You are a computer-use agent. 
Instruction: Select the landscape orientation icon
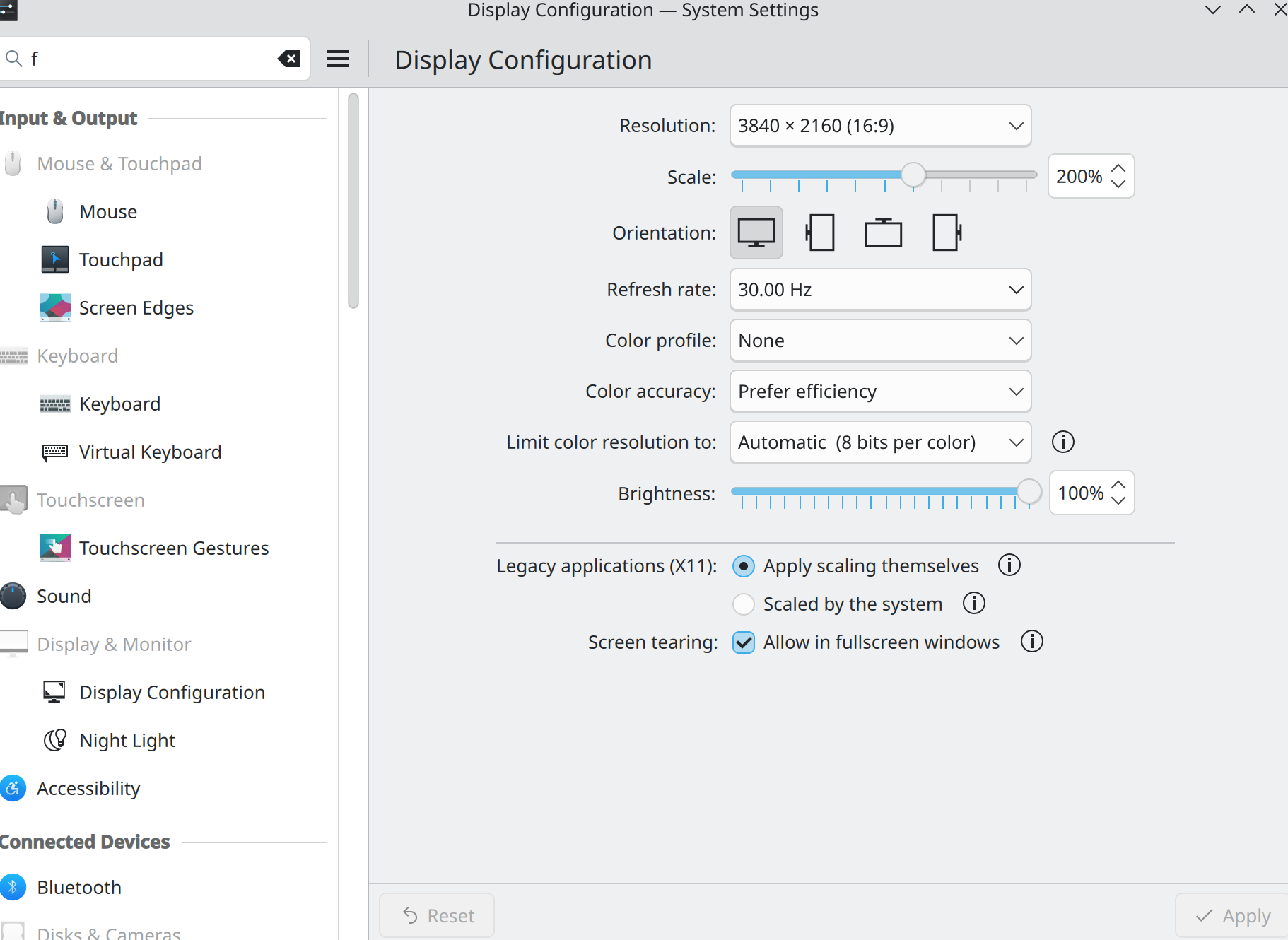[x=756, y=233]
